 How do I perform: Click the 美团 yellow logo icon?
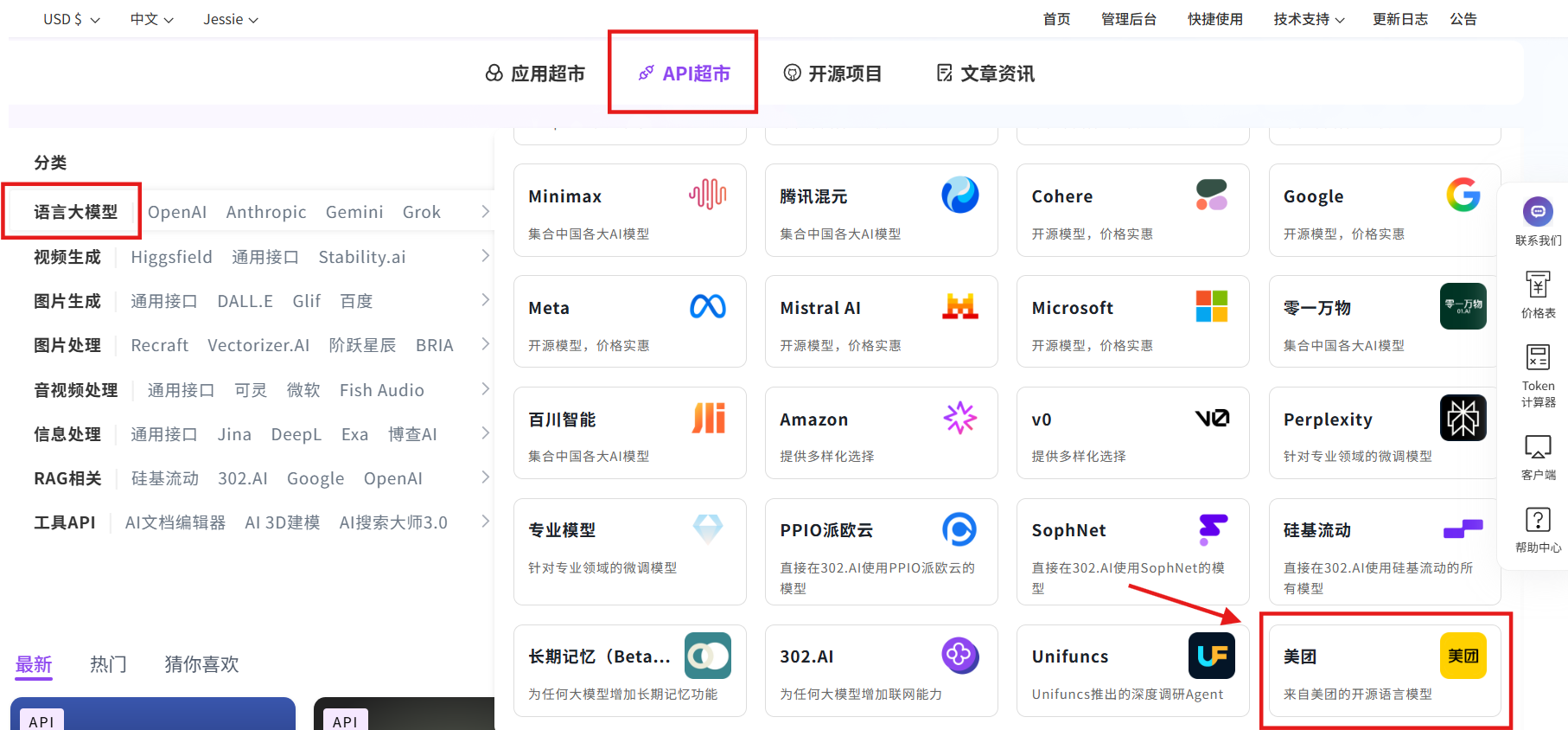click(1463, 656)
